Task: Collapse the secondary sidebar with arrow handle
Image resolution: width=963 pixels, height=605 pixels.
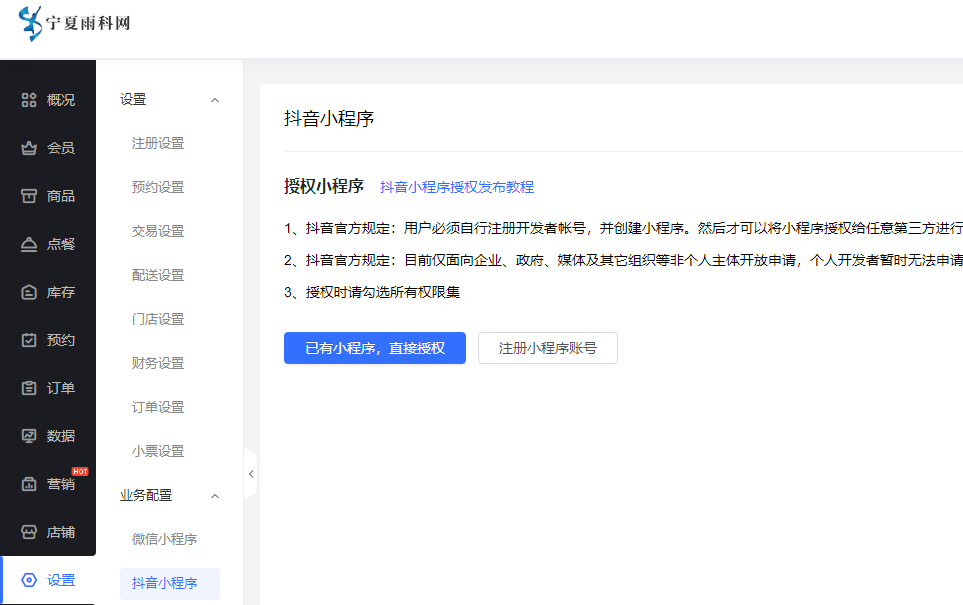Action: (x=251, y=474)
